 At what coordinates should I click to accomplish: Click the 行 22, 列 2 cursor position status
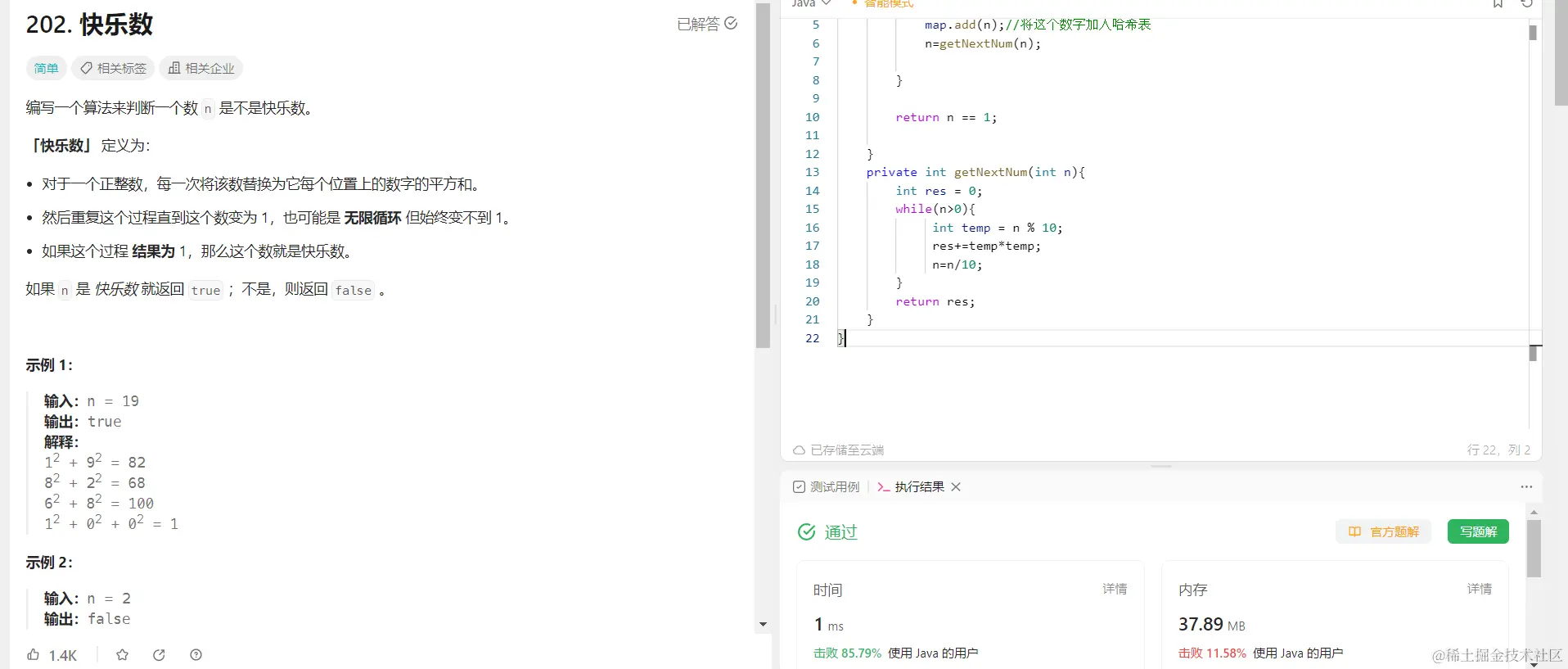pyautogui.click(x=1498, y=450)
